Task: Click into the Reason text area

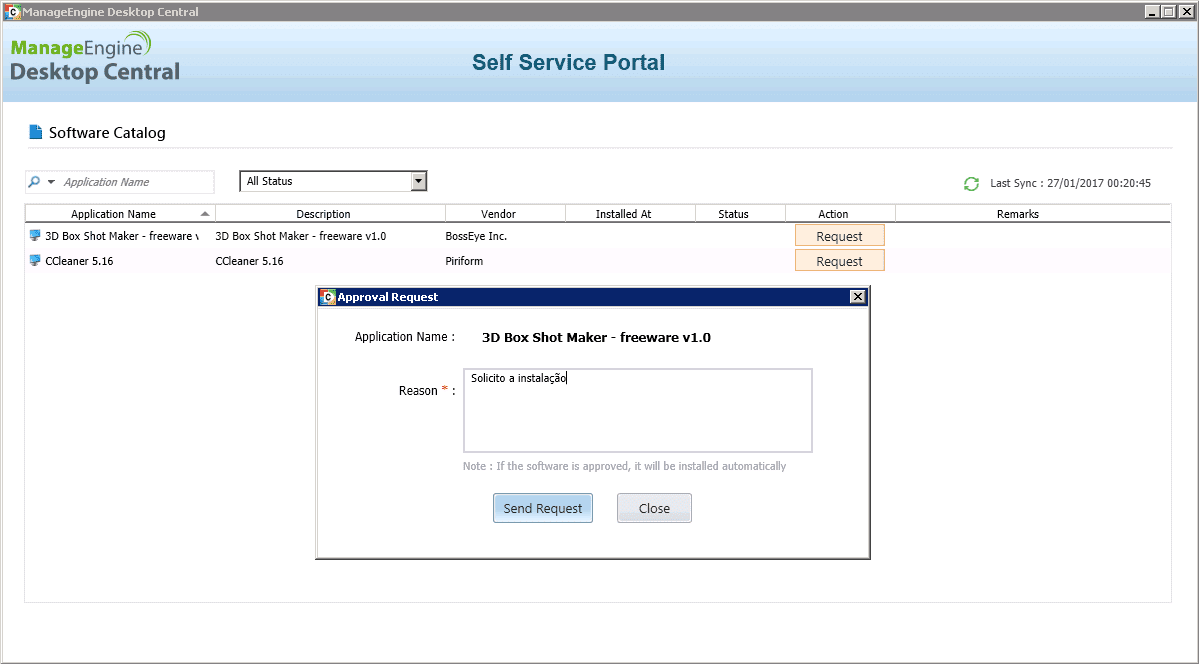Action: [638, 411]
